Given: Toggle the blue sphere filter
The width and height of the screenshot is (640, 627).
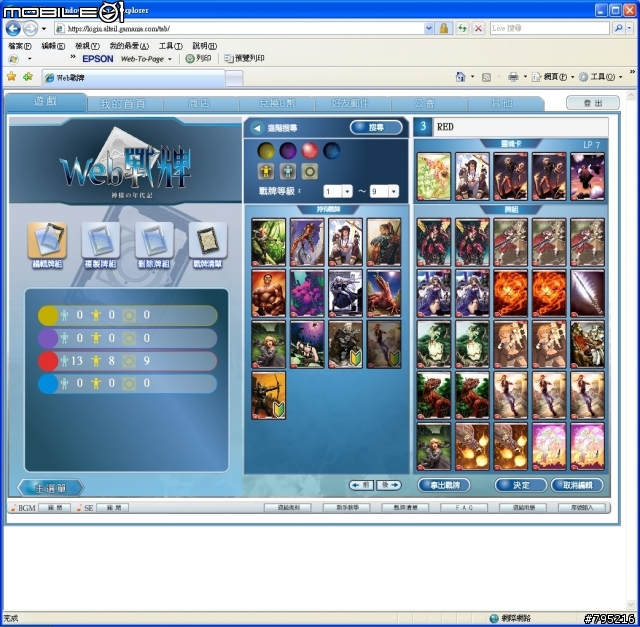Looking at the screenshot, I should tap(332, 151).
